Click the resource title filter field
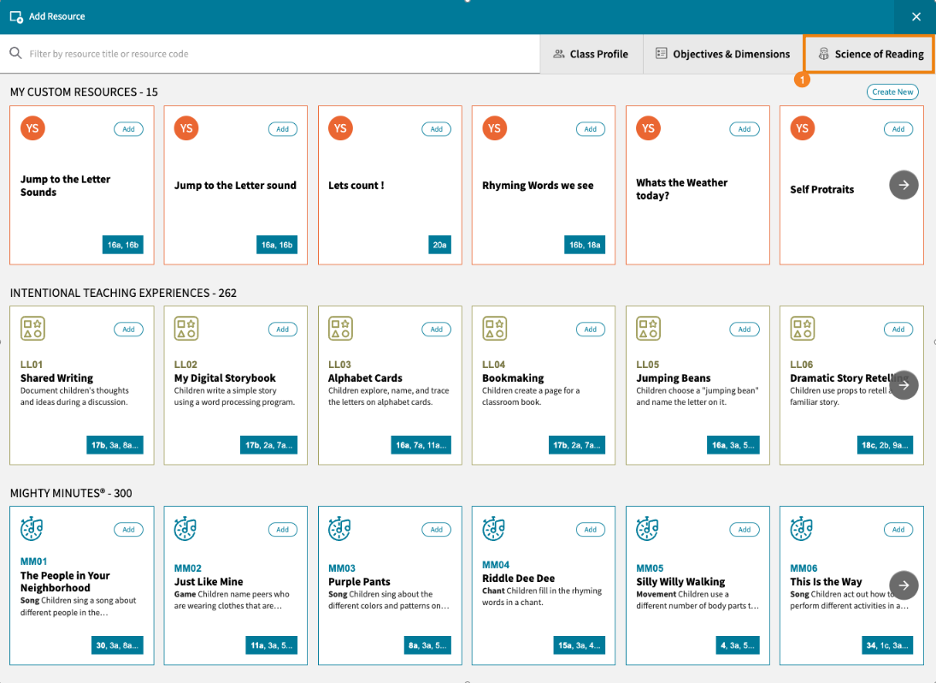This screenshot has width=936, height=684. point(280,54)
